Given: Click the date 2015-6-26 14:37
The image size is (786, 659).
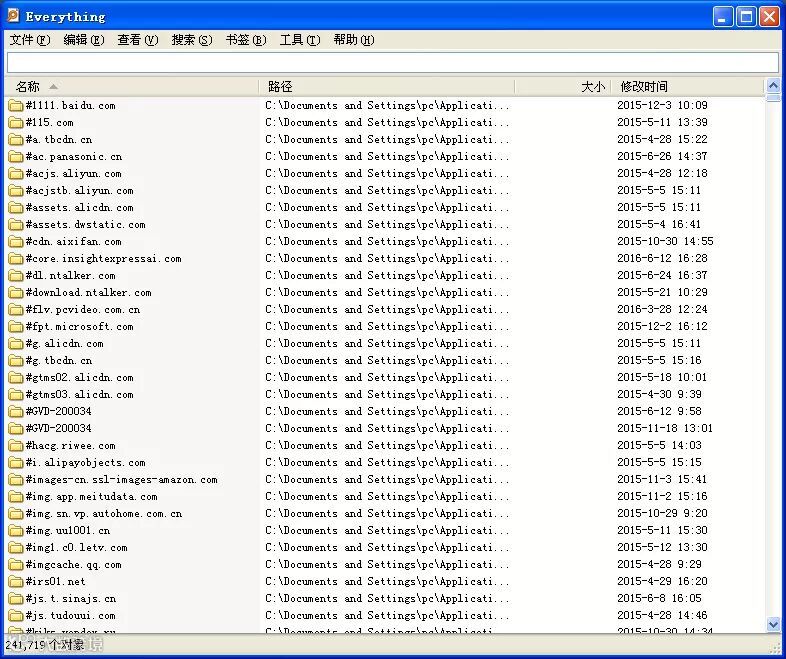Looking at the screenshot, I should point(662,156).
